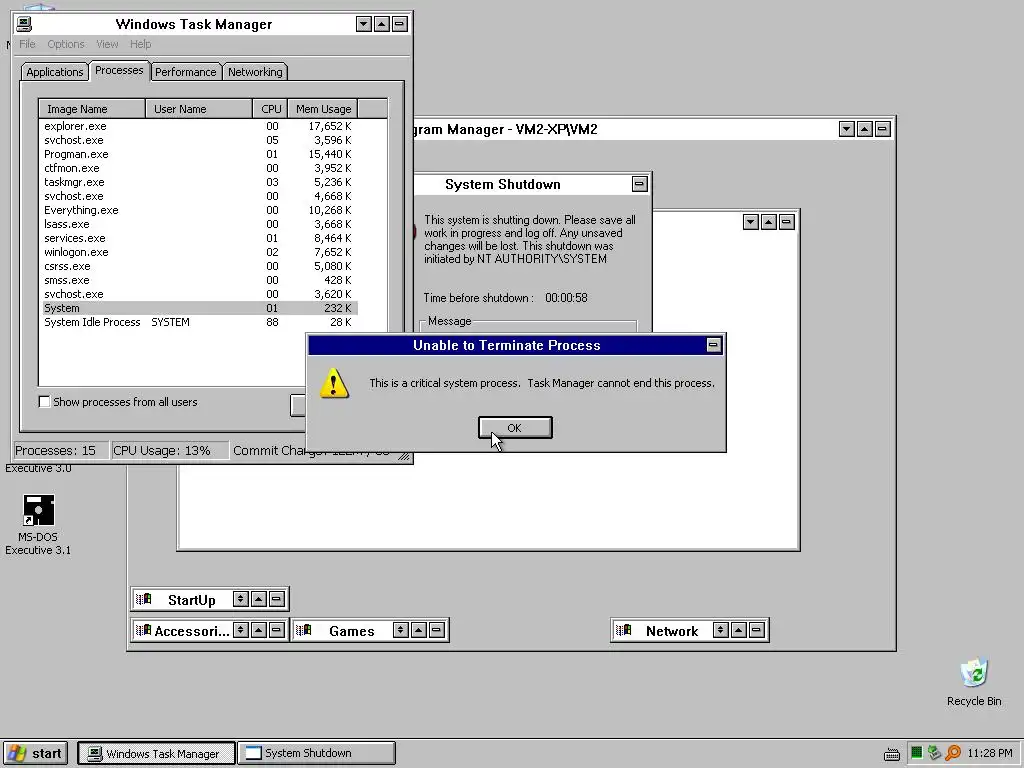
Task: Restore the Accessories group with its double-arrow button
Action: [240, 630]
